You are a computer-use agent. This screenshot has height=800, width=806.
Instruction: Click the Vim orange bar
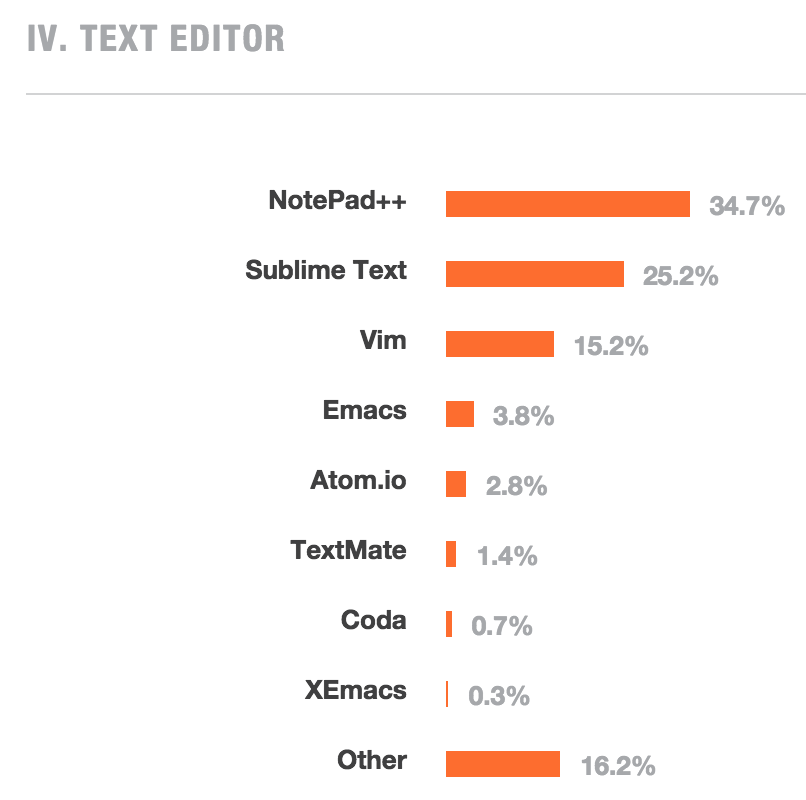tap(499, 344)
